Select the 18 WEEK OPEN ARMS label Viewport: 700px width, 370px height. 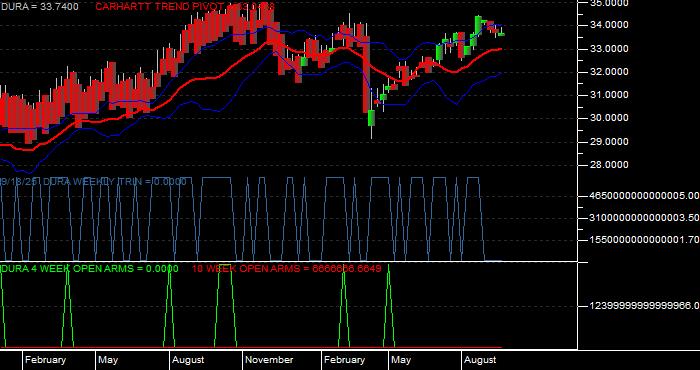tap(287, 269)
